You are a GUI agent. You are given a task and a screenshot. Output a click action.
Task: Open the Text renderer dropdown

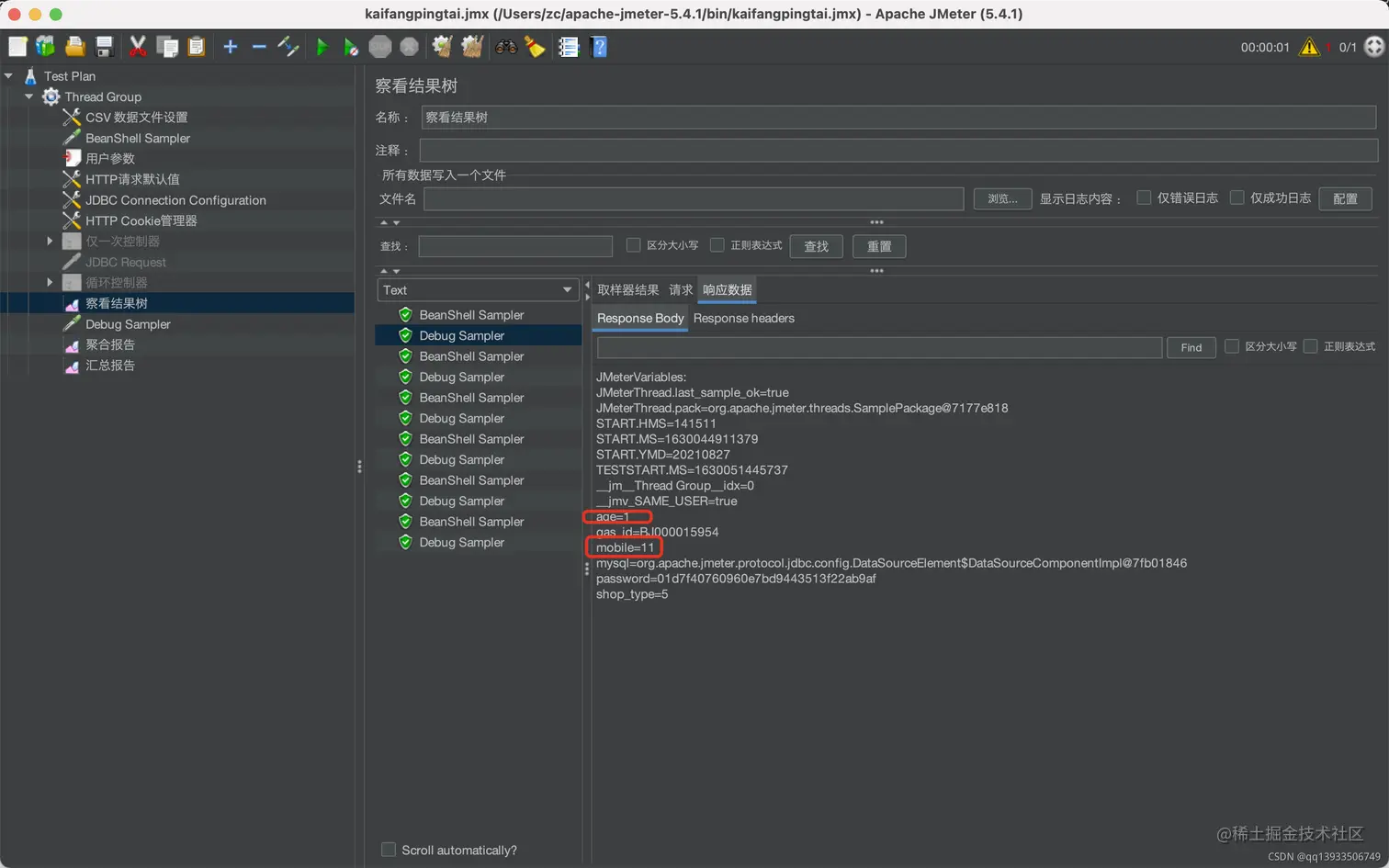coord(478,290)
